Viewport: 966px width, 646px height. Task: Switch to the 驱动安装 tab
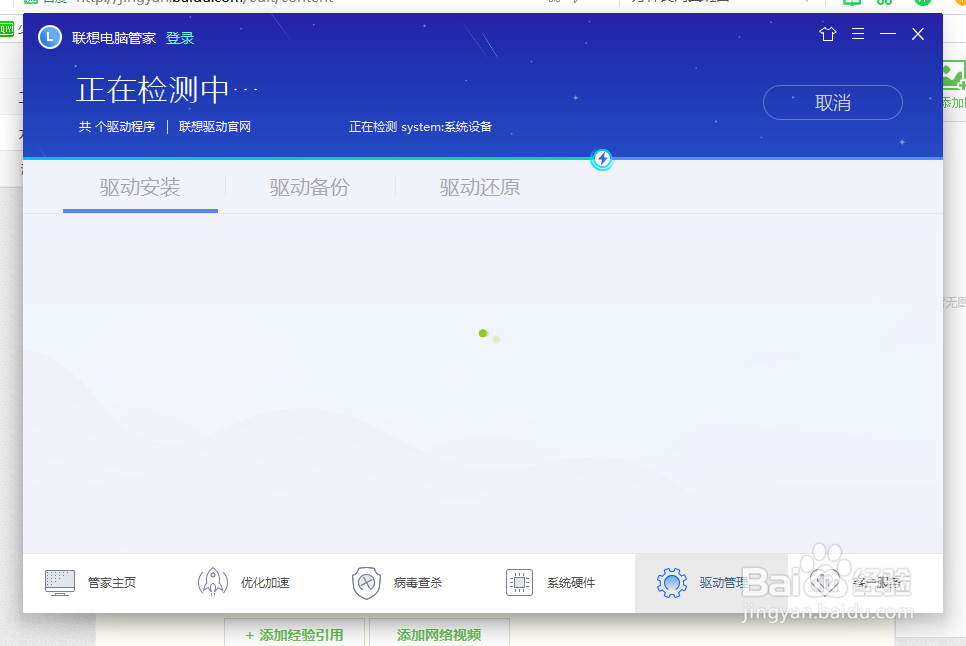click(140, 187)
